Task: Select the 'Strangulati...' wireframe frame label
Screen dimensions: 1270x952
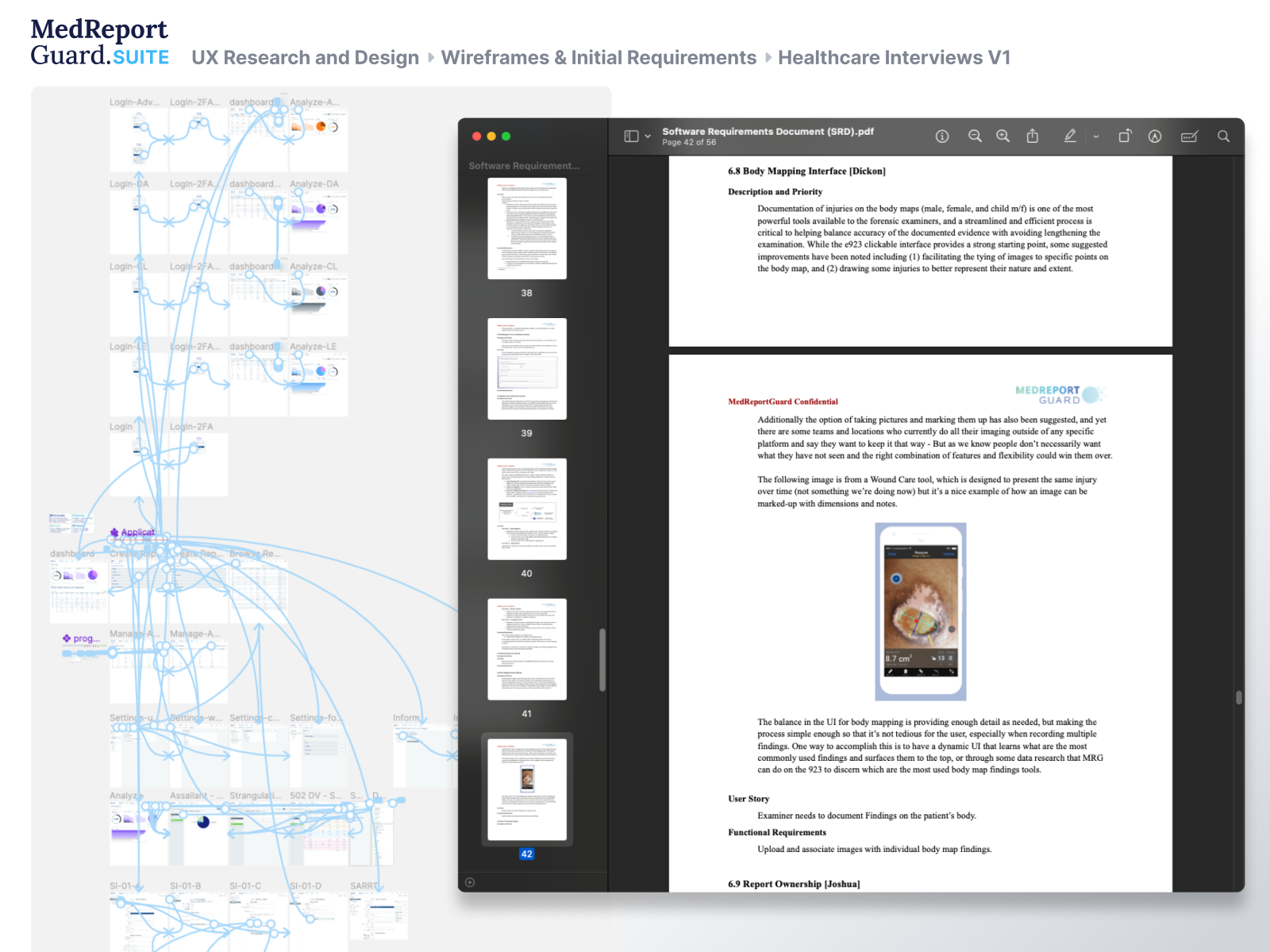Action: click(x=256, y=795)
